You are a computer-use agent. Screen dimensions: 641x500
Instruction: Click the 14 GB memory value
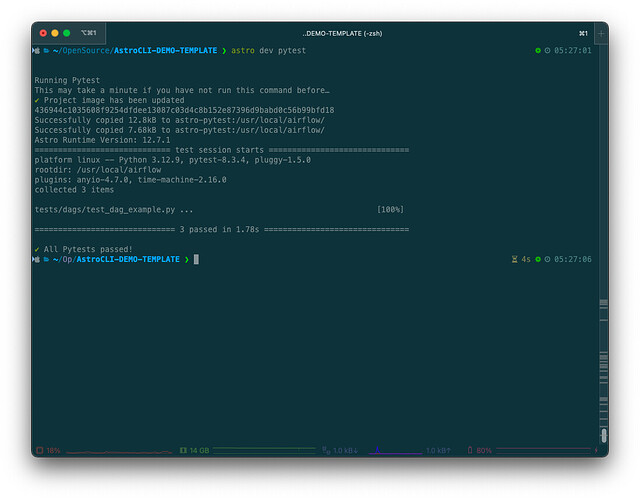coord(199,451)
